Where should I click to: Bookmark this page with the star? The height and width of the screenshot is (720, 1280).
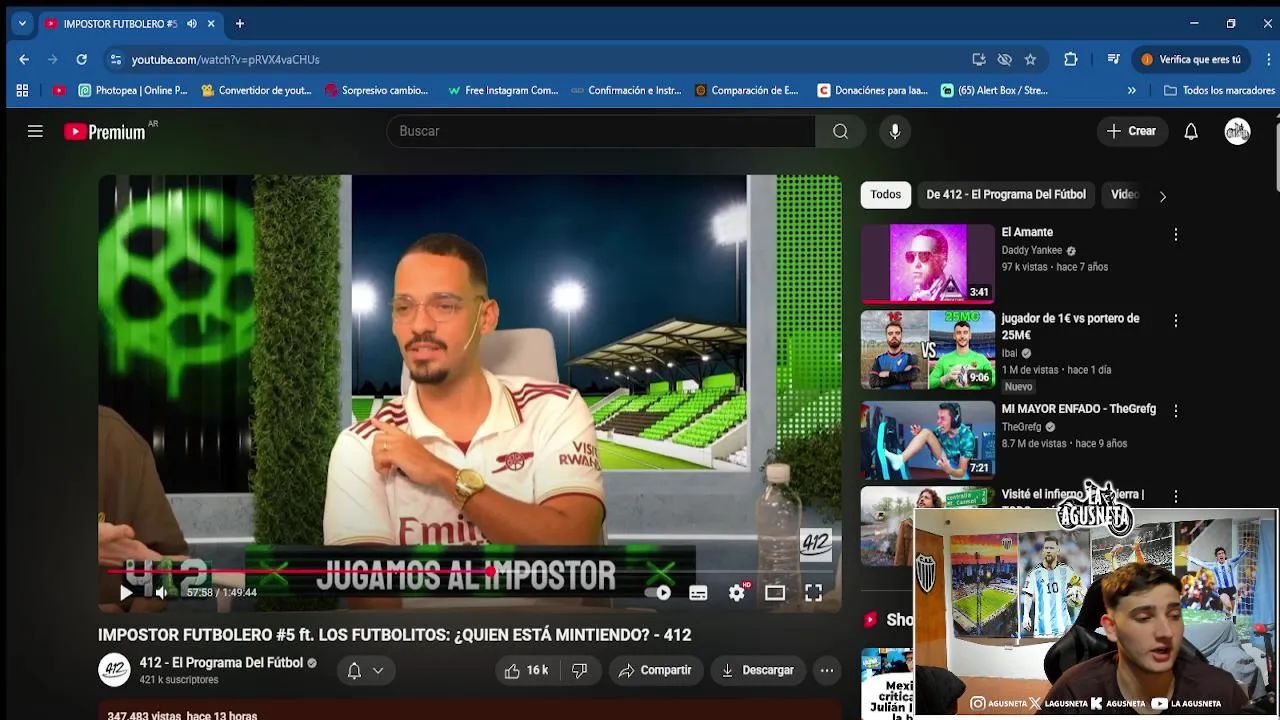coord(1030,59)
